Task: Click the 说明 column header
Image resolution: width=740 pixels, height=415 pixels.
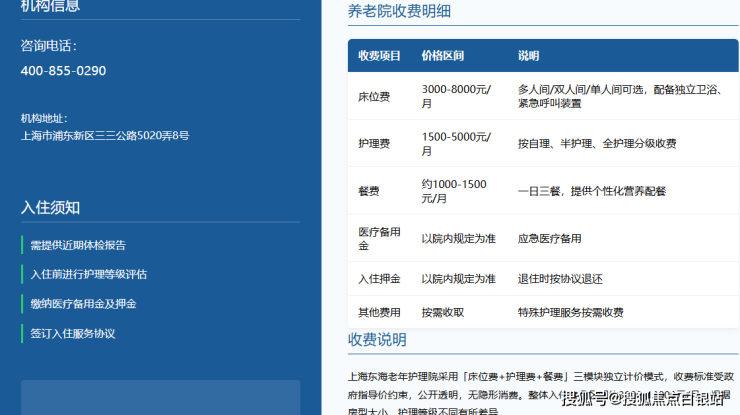Action: tap(528, 56)
